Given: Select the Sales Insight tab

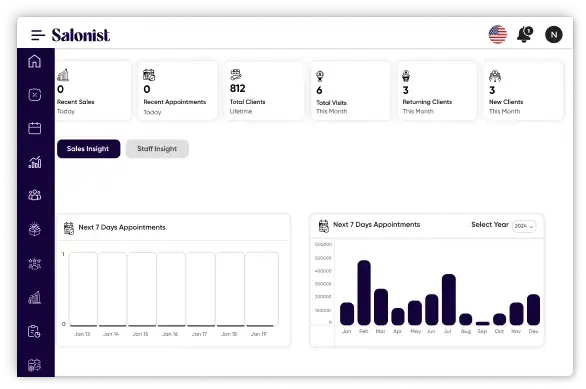Looking at the screenshot, I should tap(89, 149).
